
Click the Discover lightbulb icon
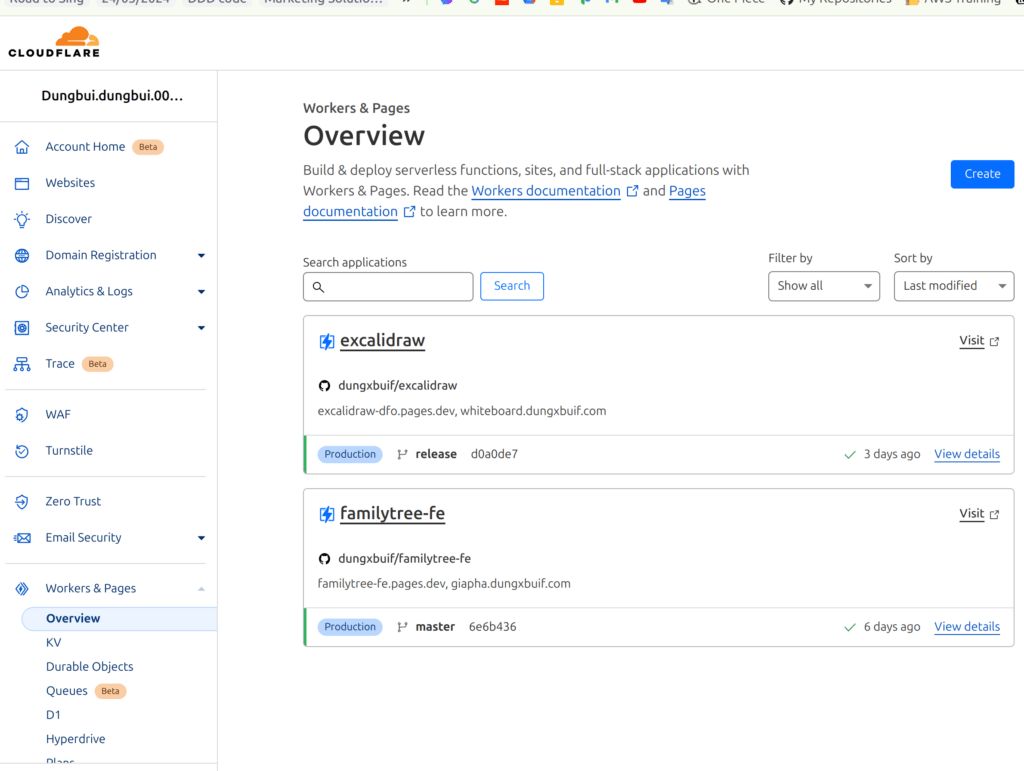[22, 219]
